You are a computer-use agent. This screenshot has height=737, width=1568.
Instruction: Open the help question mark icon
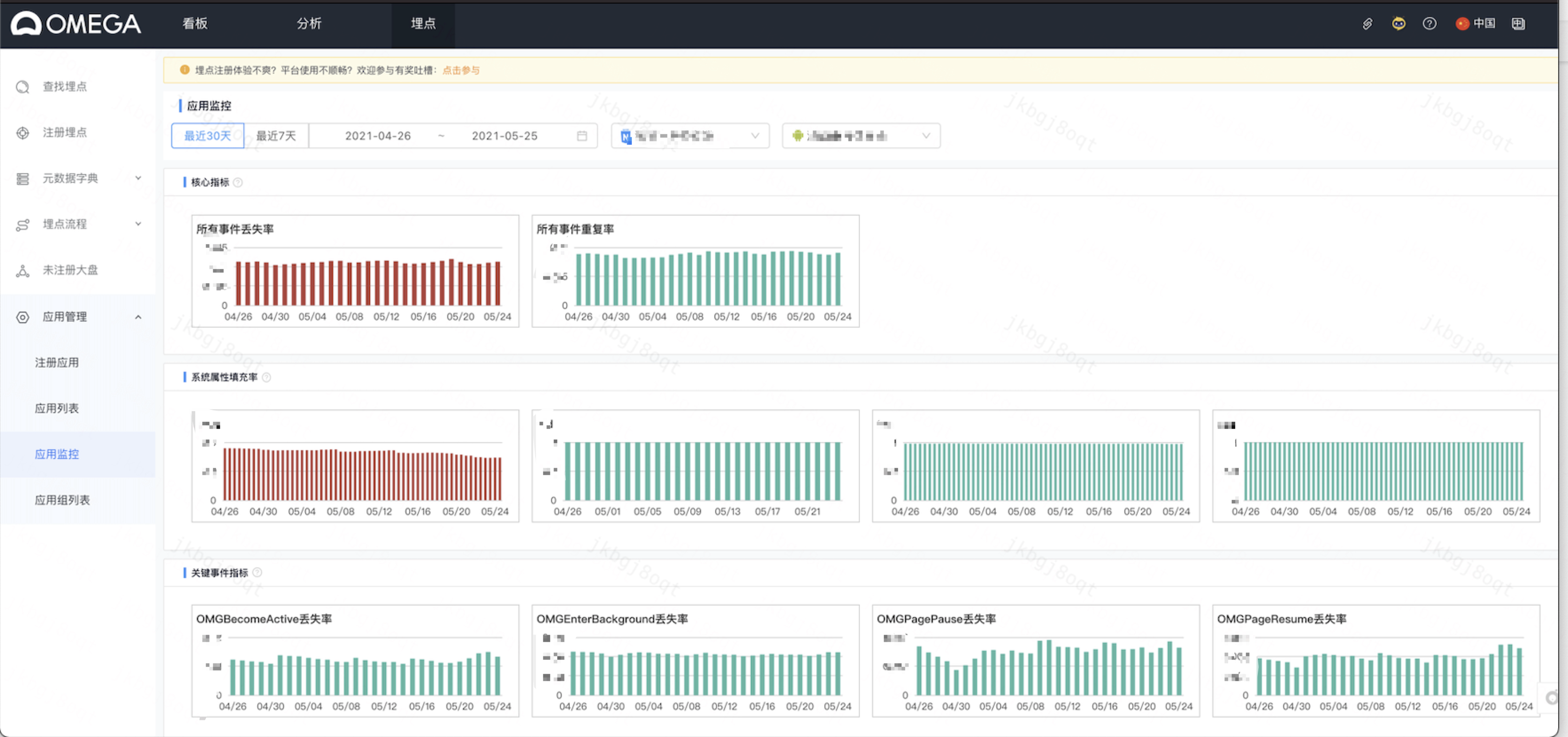pyautogui.click(x=1429, y=24)
